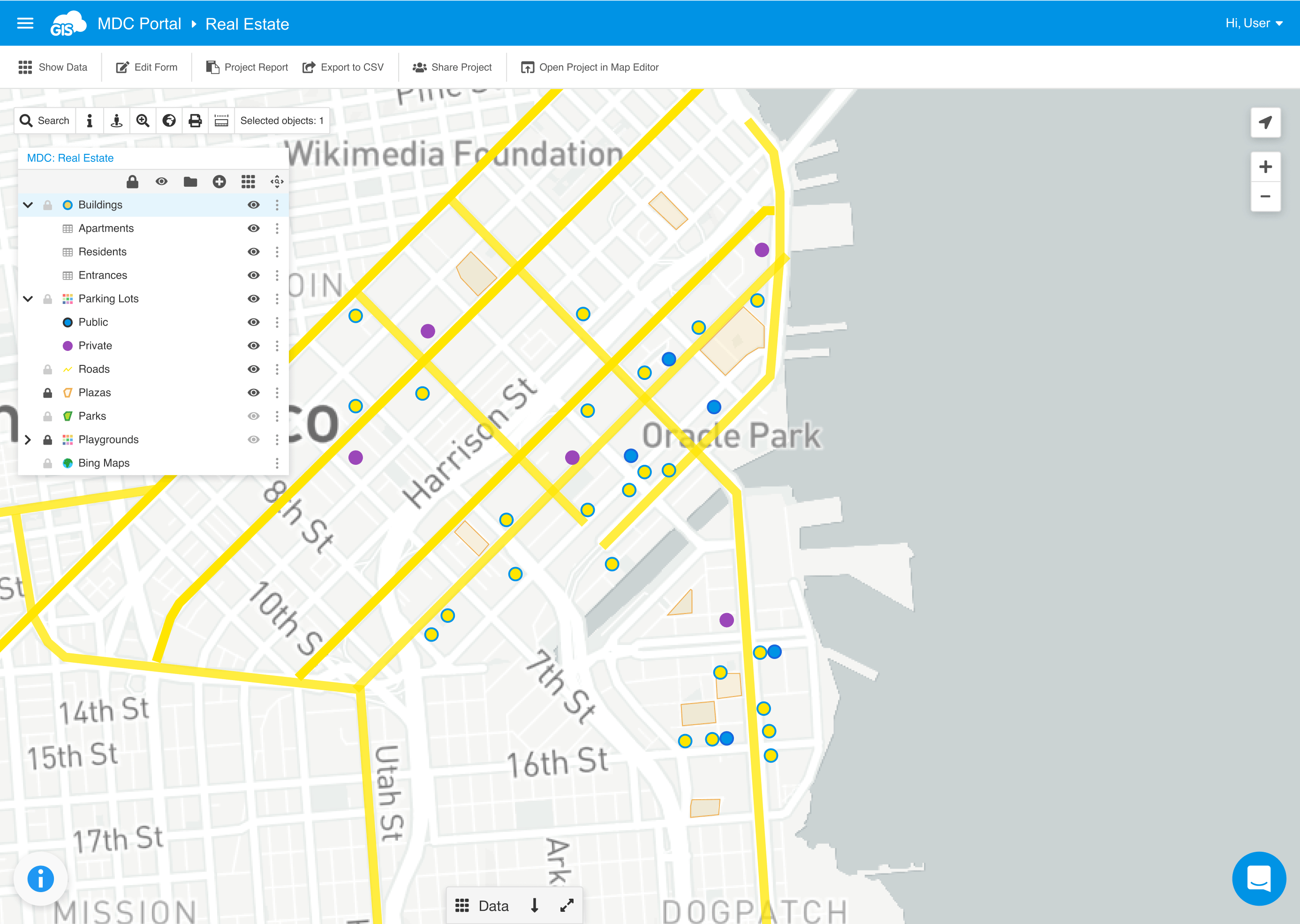Image resolution: width=1300 pixels, height=924 pixels.
Task: Collapse the Buildings layer group
Action: (x=28, y=204)
